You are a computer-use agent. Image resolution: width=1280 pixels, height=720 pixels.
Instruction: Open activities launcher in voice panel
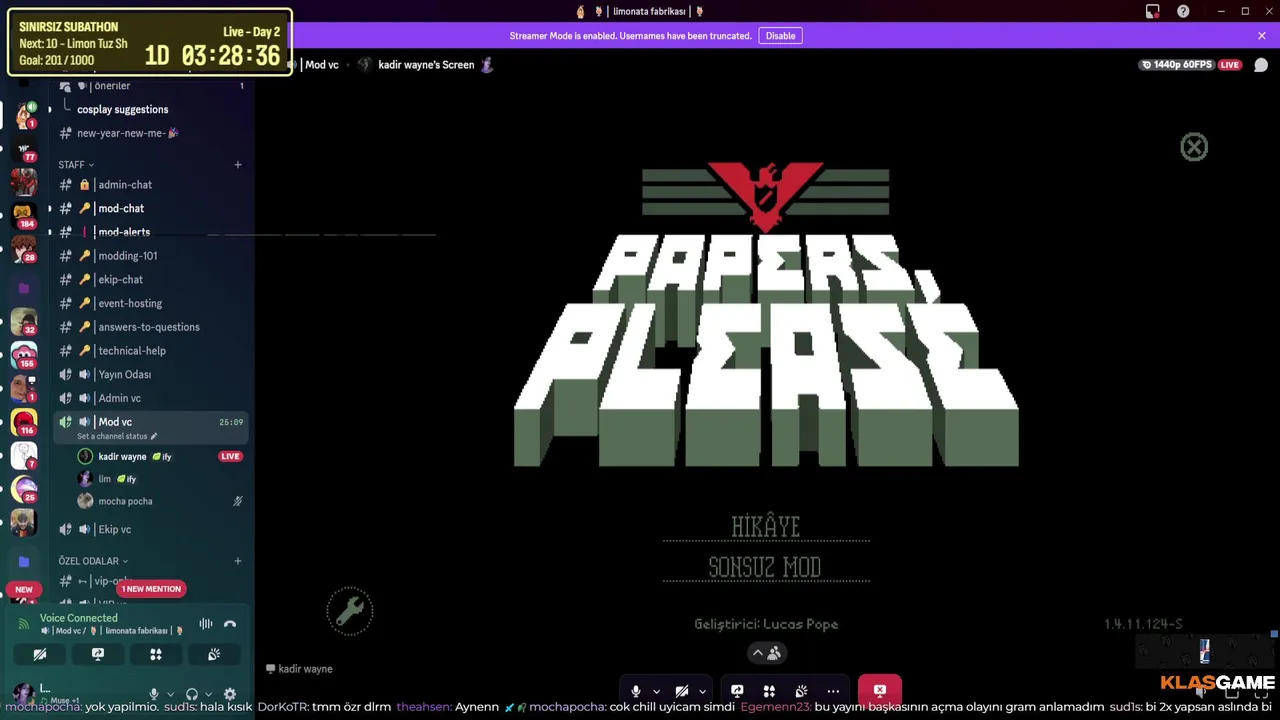click(x=156, y=654)
